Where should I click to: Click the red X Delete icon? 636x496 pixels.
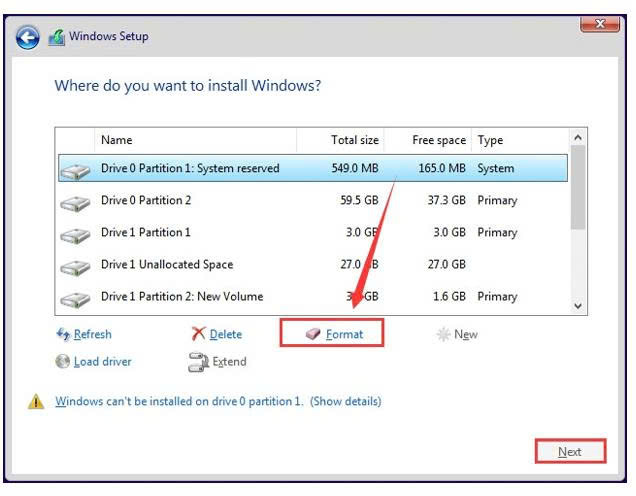click(x=198, y=334)
